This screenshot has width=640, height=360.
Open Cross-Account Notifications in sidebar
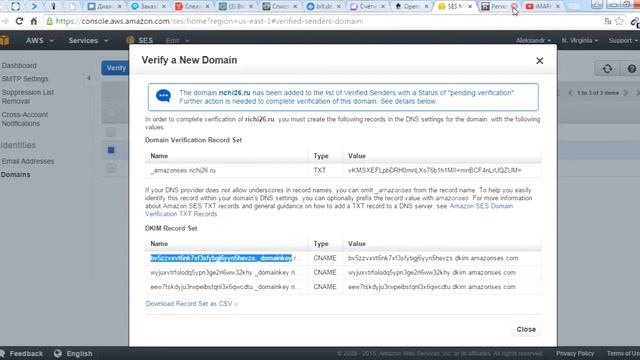[24, 119]
